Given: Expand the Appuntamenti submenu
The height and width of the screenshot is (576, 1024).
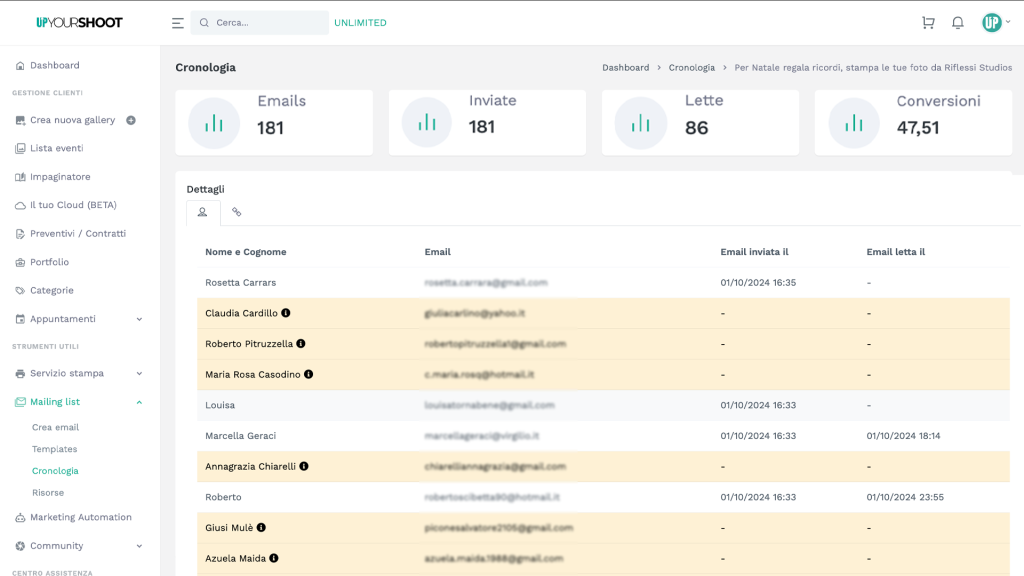Looking at the screenshot, I should (x=139, y=319).
